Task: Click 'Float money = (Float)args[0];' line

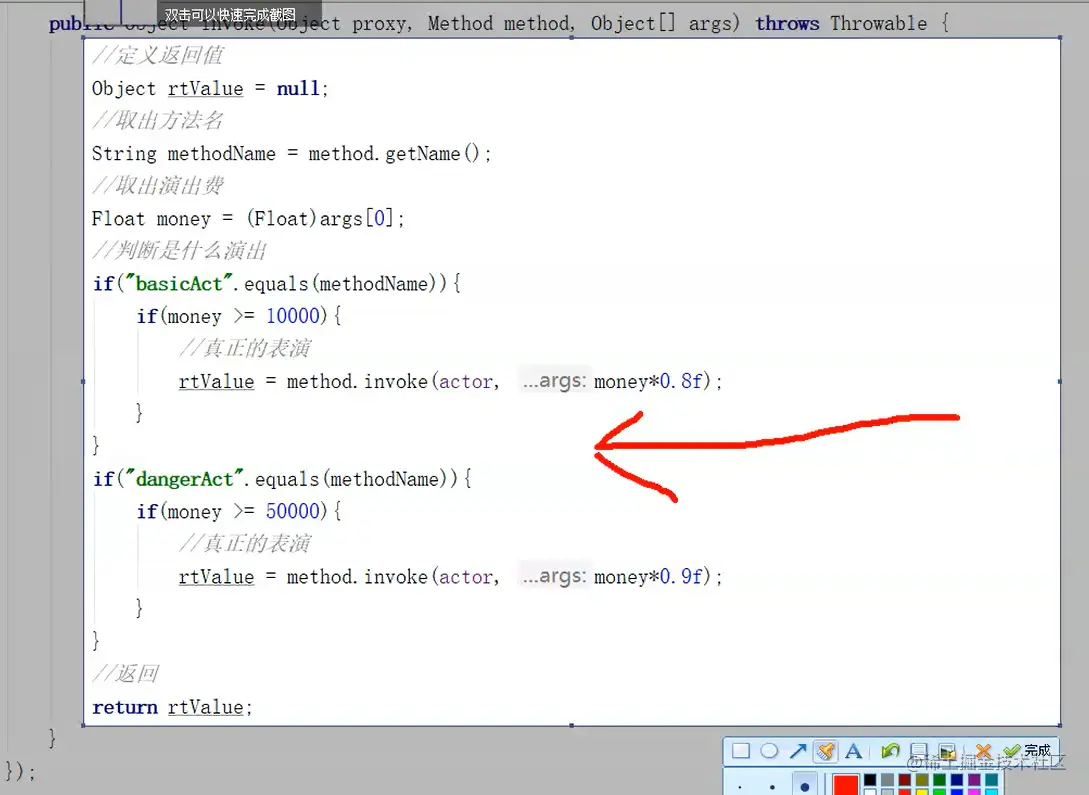Action: coord(248,219)
